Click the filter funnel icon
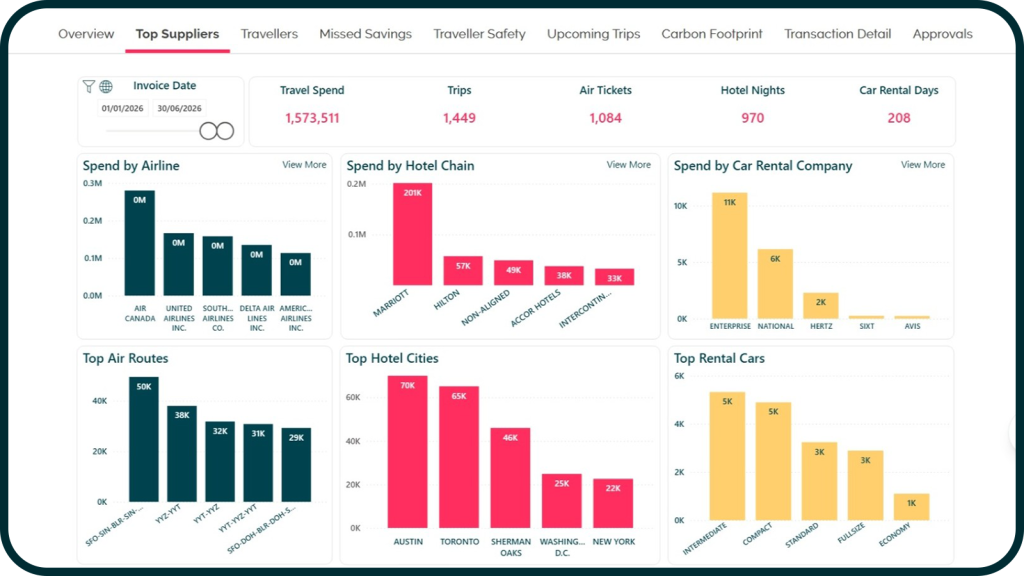Image resolution: width=1024 pixels, height=576 pixels. (89, 86)
